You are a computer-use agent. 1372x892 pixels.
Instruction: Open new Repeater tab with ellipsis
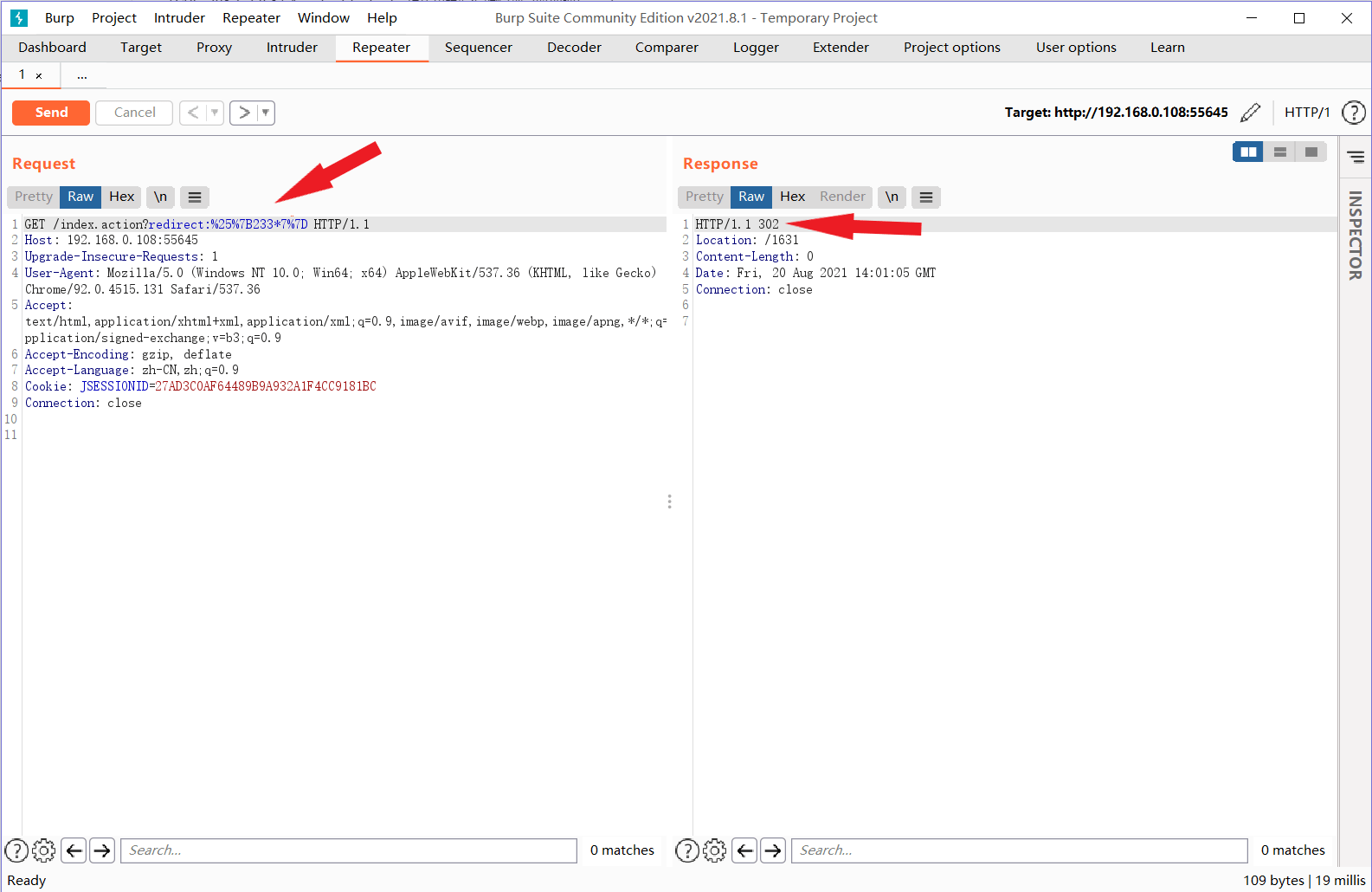[81, 75]
